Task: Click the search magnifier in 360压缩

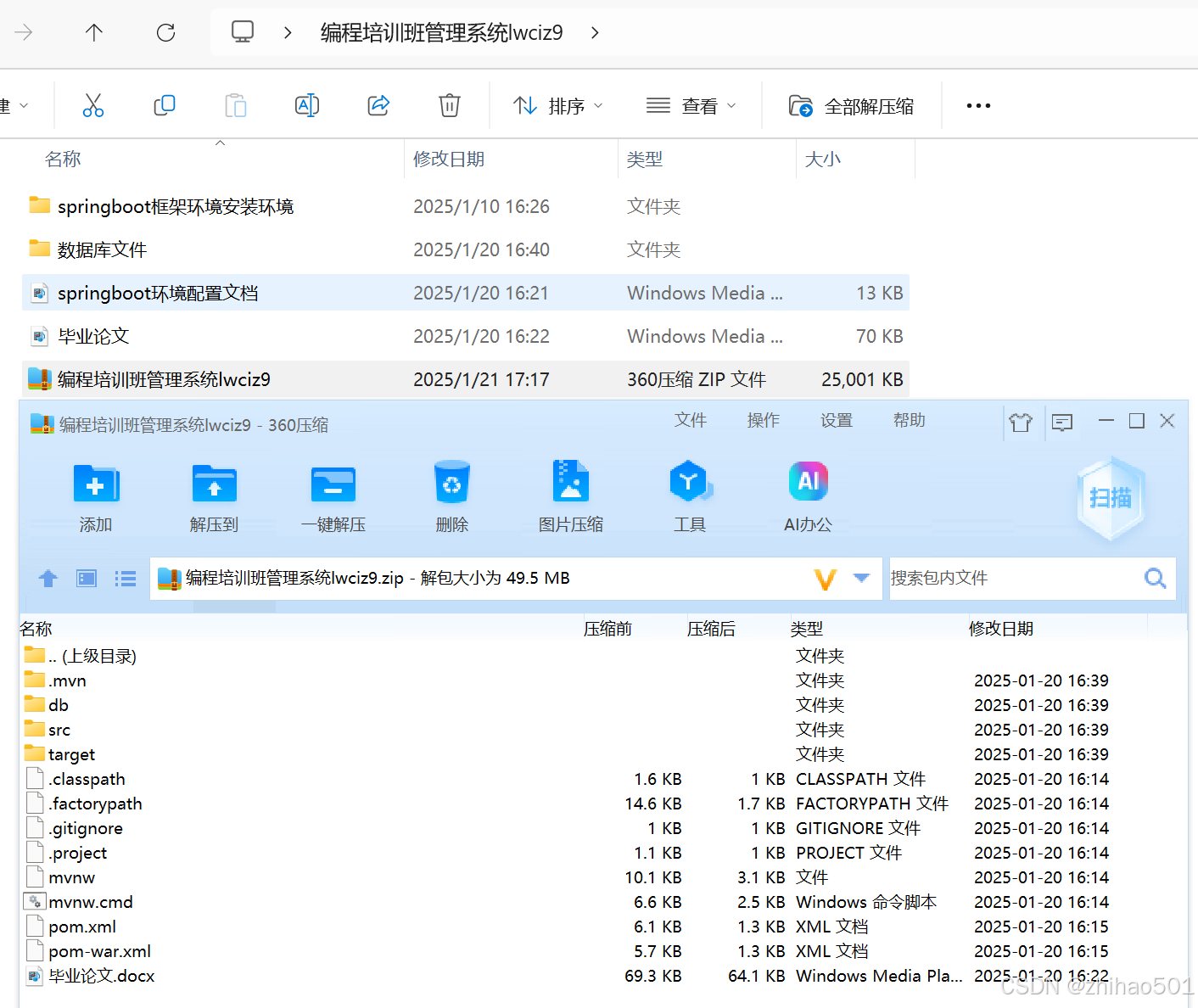Action: click(x=1155, y=579)
